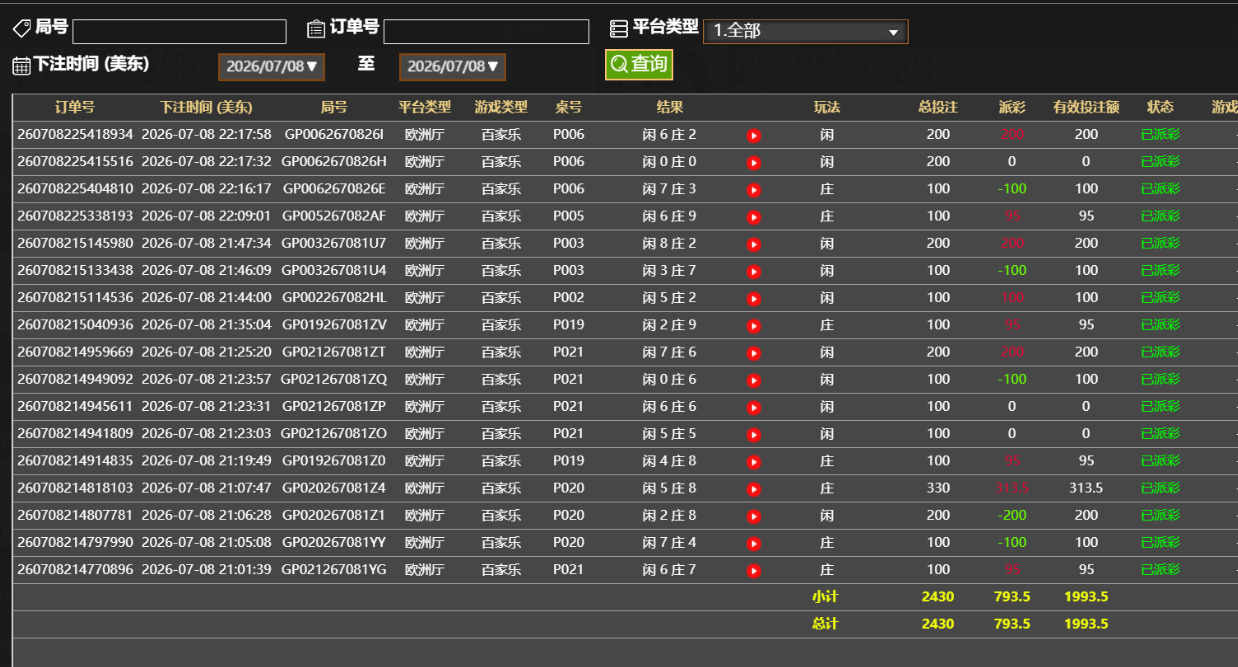1238x667 pixels.
Task: Click bet time 2026-07-08 22:16:17
Action: (206, 188)
